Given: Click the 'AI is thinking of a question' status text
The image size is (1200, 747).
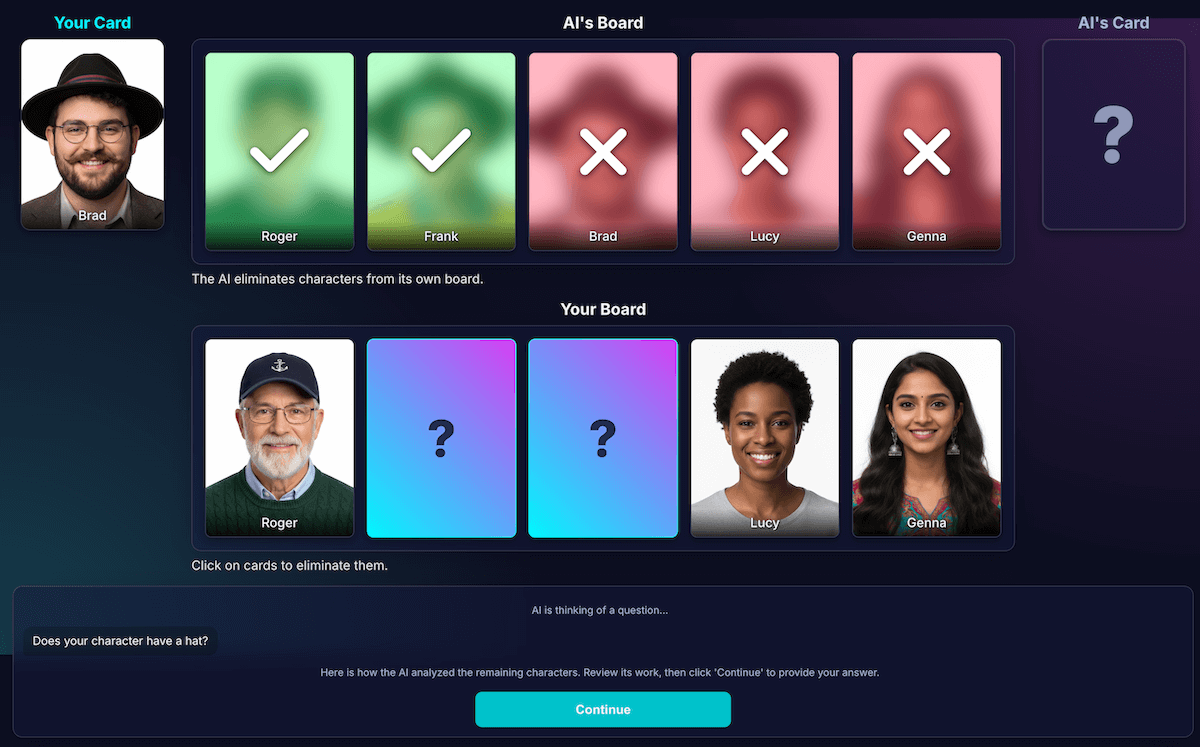Looking at the screenshot, I should point(599,610).
